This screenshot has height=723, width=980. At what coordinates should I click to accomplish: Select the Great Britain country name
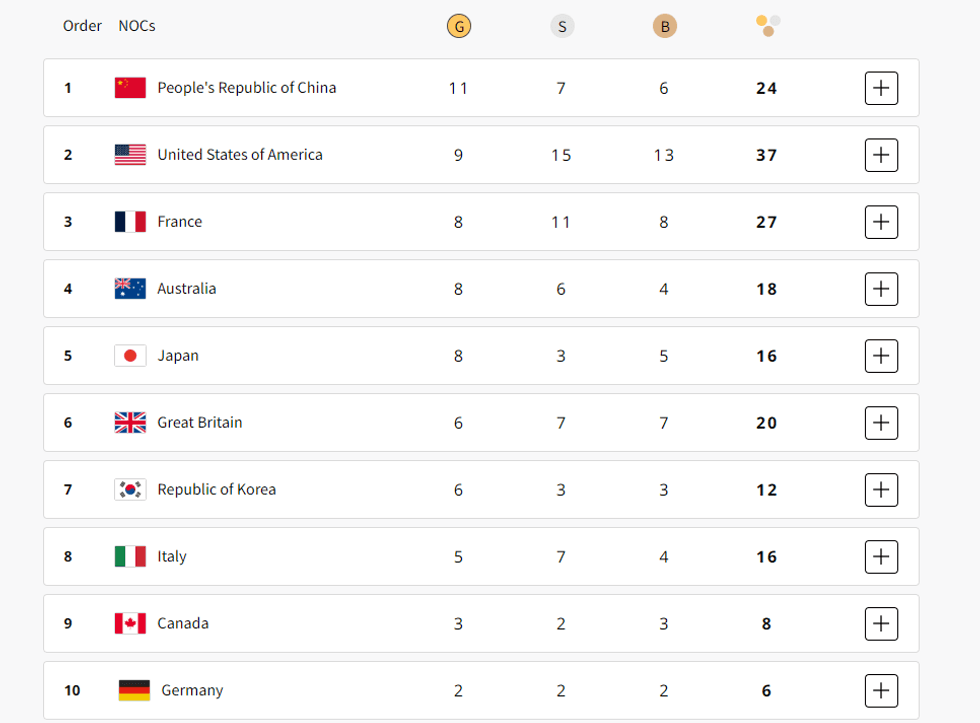click(200, 423)
